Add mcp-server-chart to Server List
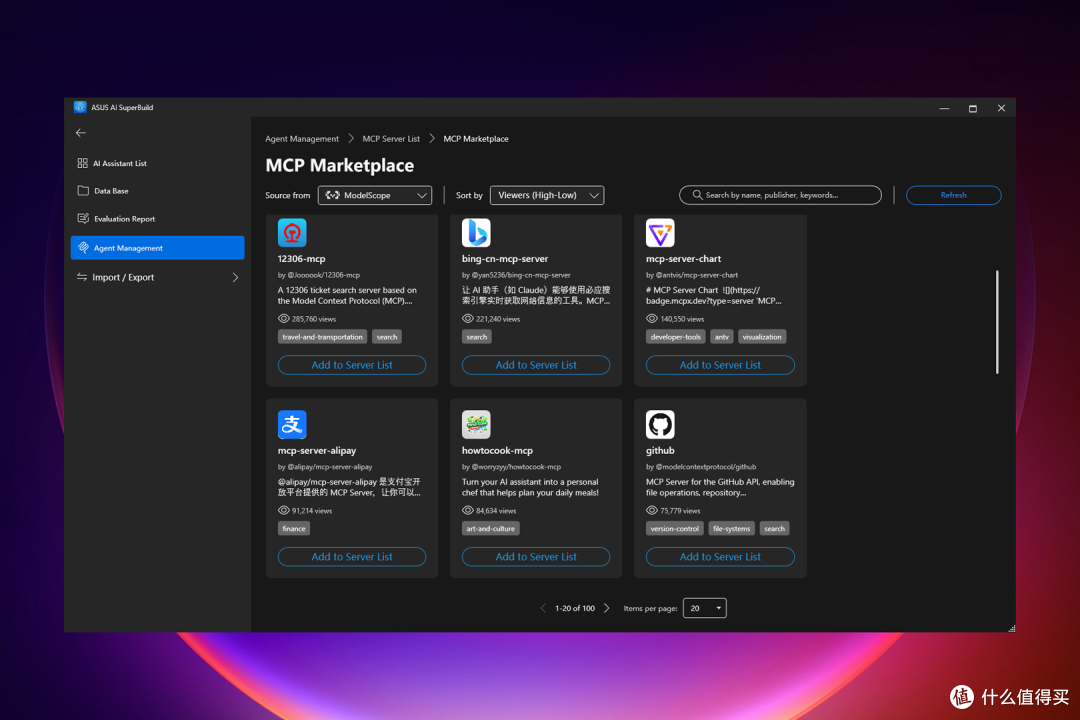This screenshot has height=720, width=1080. [720, 364]
